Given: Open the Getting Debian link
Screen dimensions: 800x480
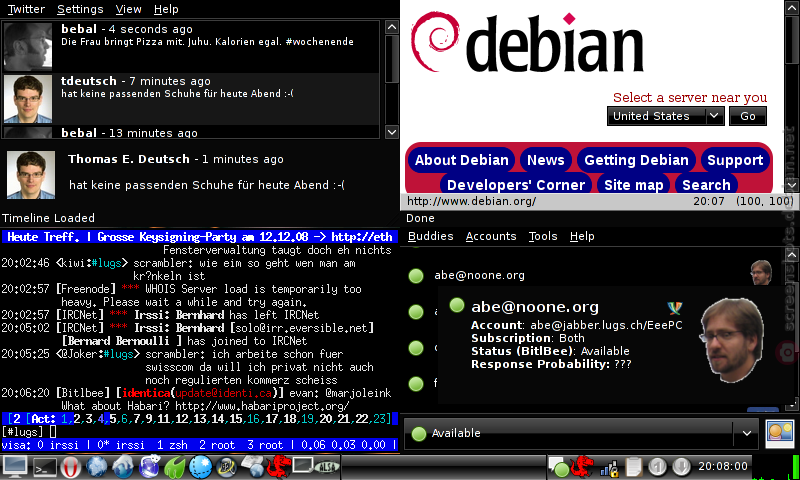Looking at the screenshot, I should (636, 160).
